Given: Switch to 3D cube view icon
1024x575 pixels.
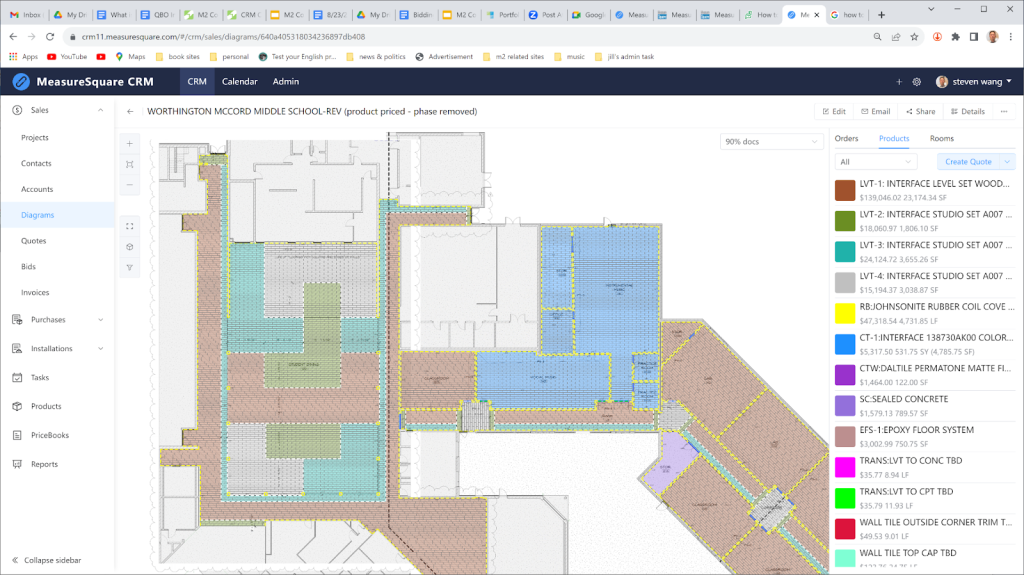Looking at the screenshot, I should pos(130,247).
